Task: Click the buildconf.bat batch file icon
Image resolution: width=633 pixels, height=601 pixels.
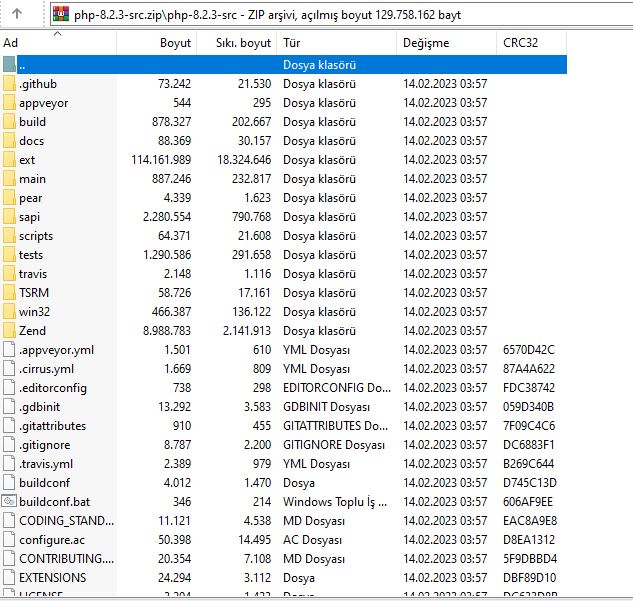Action: [9, 502]
